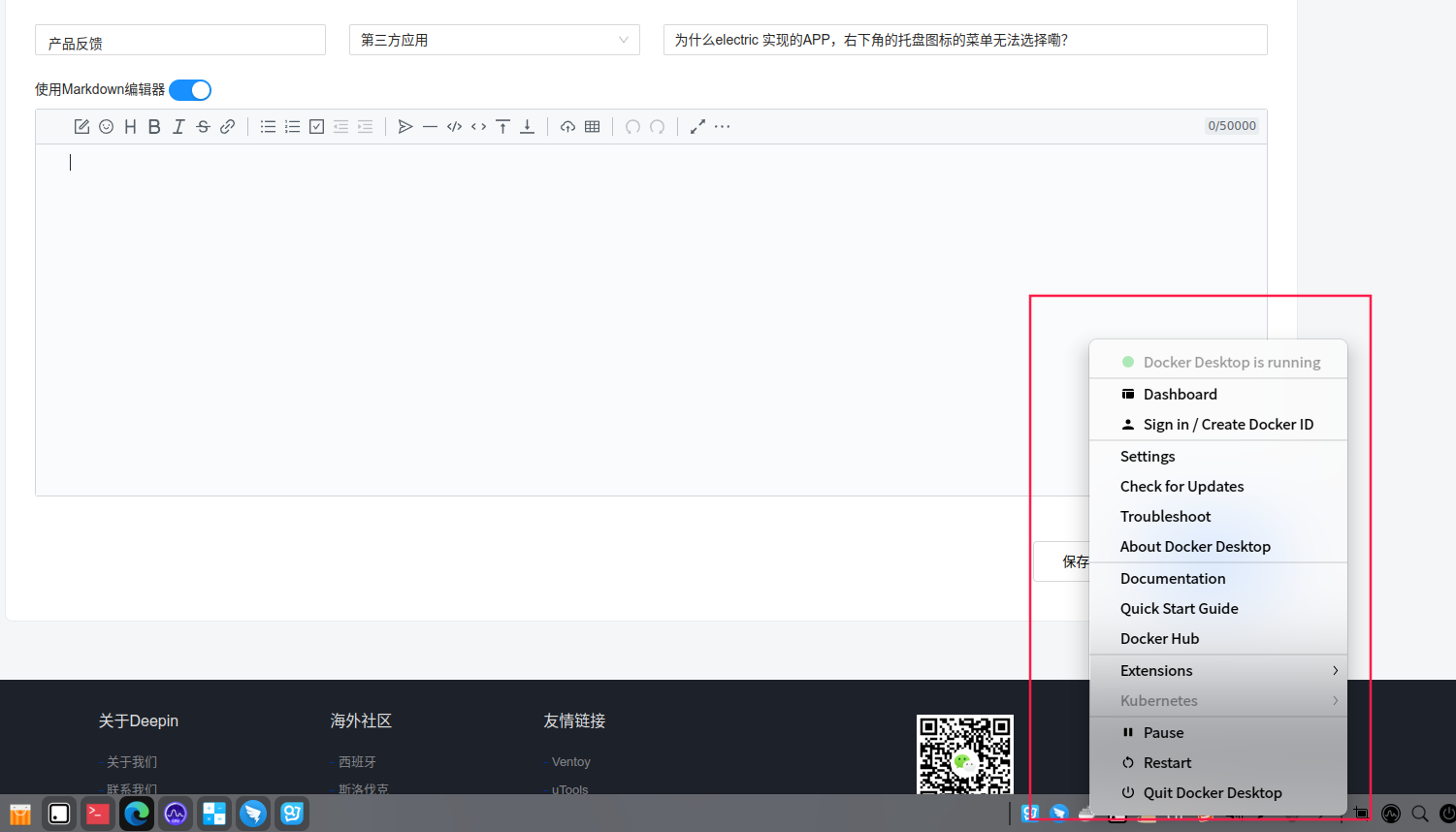Insert a horizontal divider line

[x=430, y=127]
